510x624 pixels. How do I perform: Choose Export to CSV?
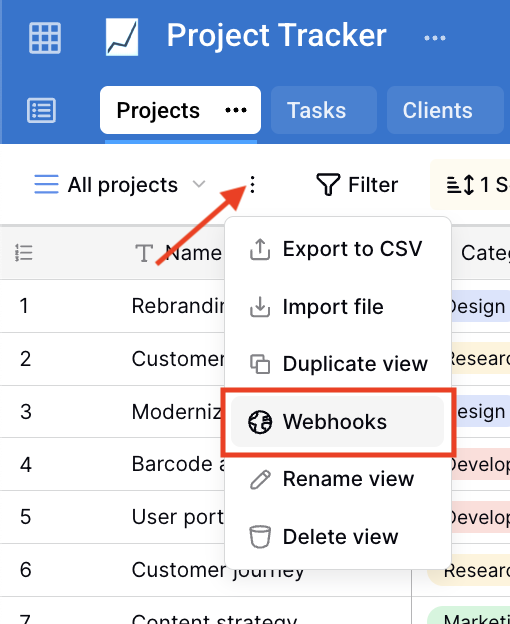point(337,249)
